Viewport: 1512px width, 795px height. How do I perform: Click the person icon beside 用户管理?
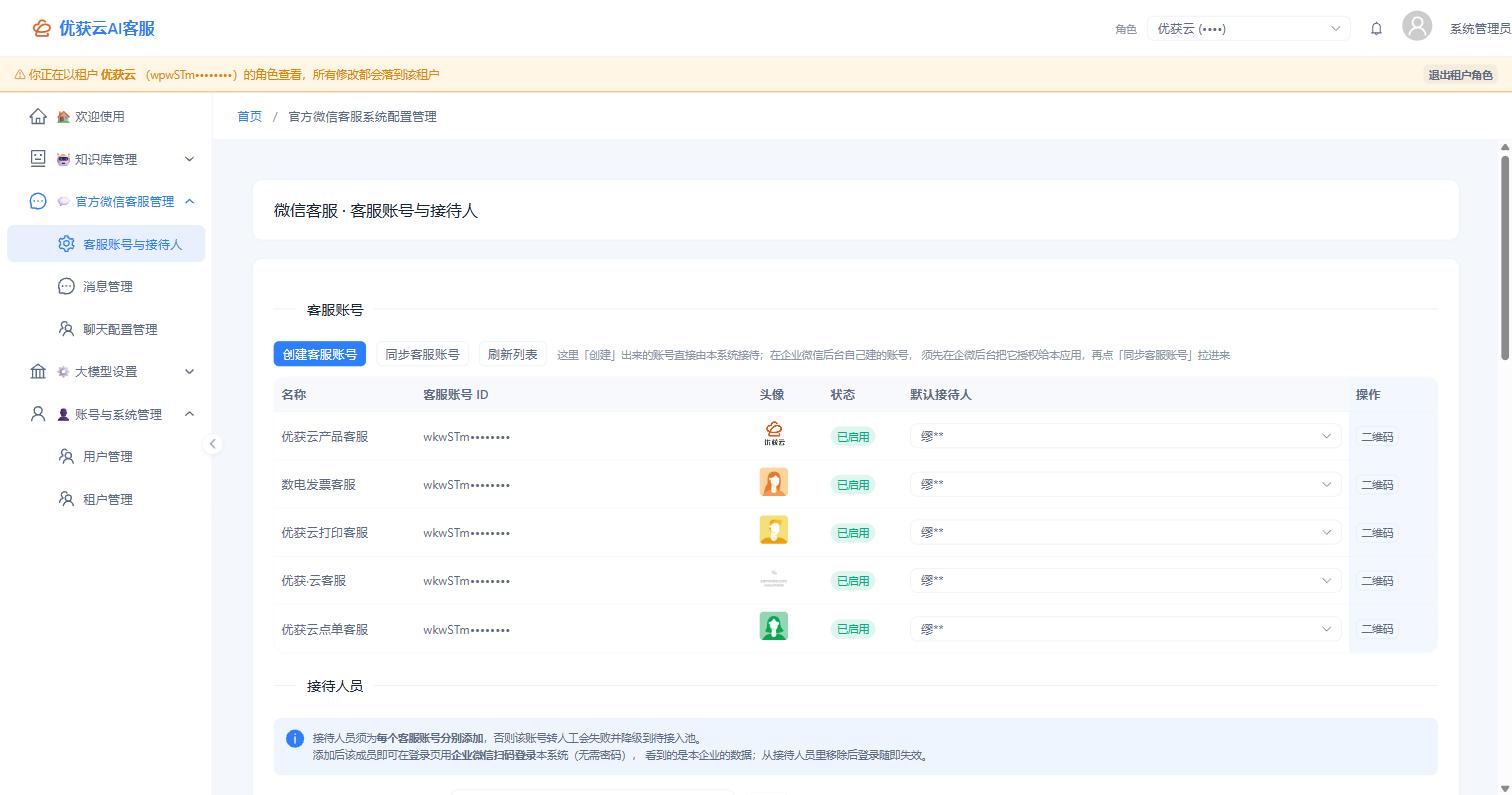pyautogui.click(x=66, y=456)
